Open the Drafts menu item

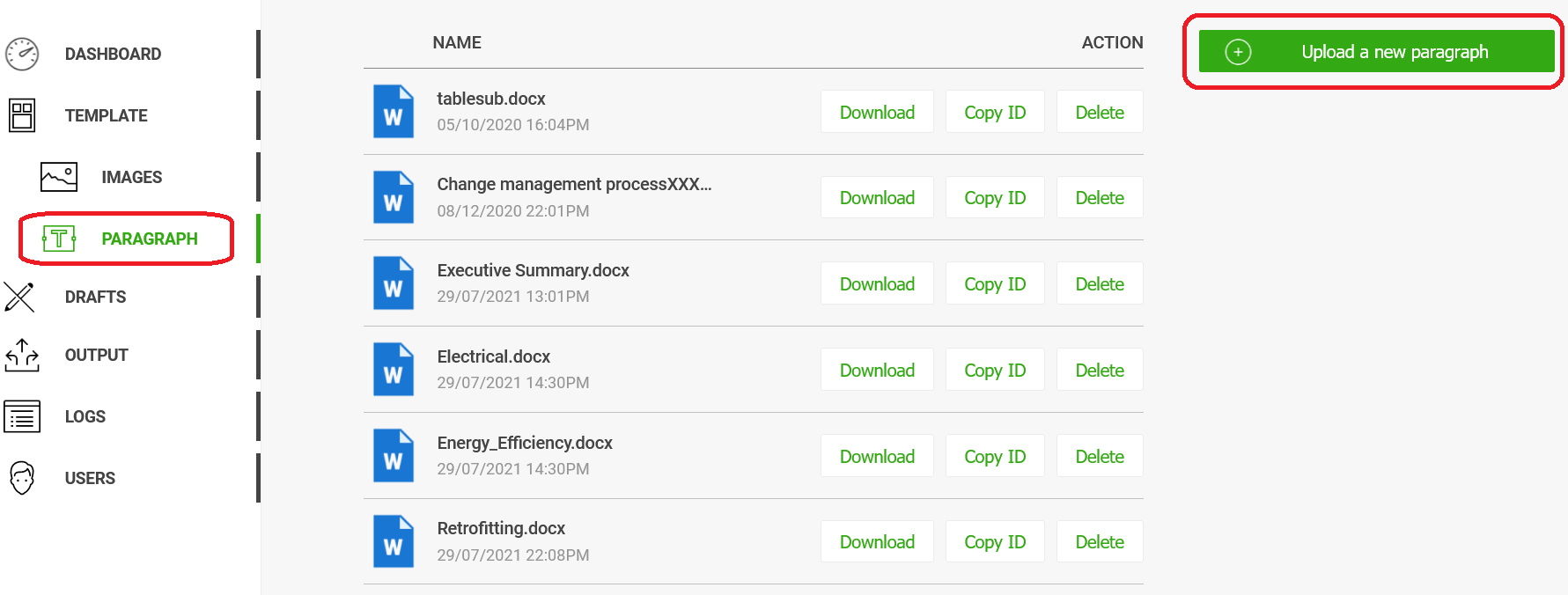point(95,297)
